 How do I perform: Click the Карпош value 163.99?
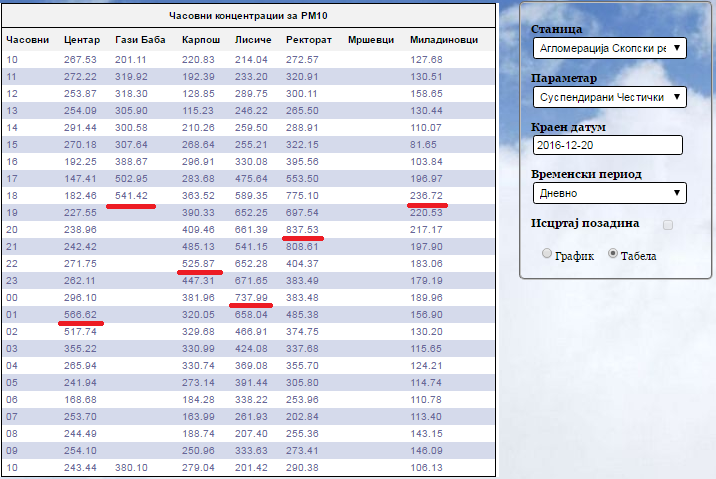pyautogui.click(x=198, y=416)
